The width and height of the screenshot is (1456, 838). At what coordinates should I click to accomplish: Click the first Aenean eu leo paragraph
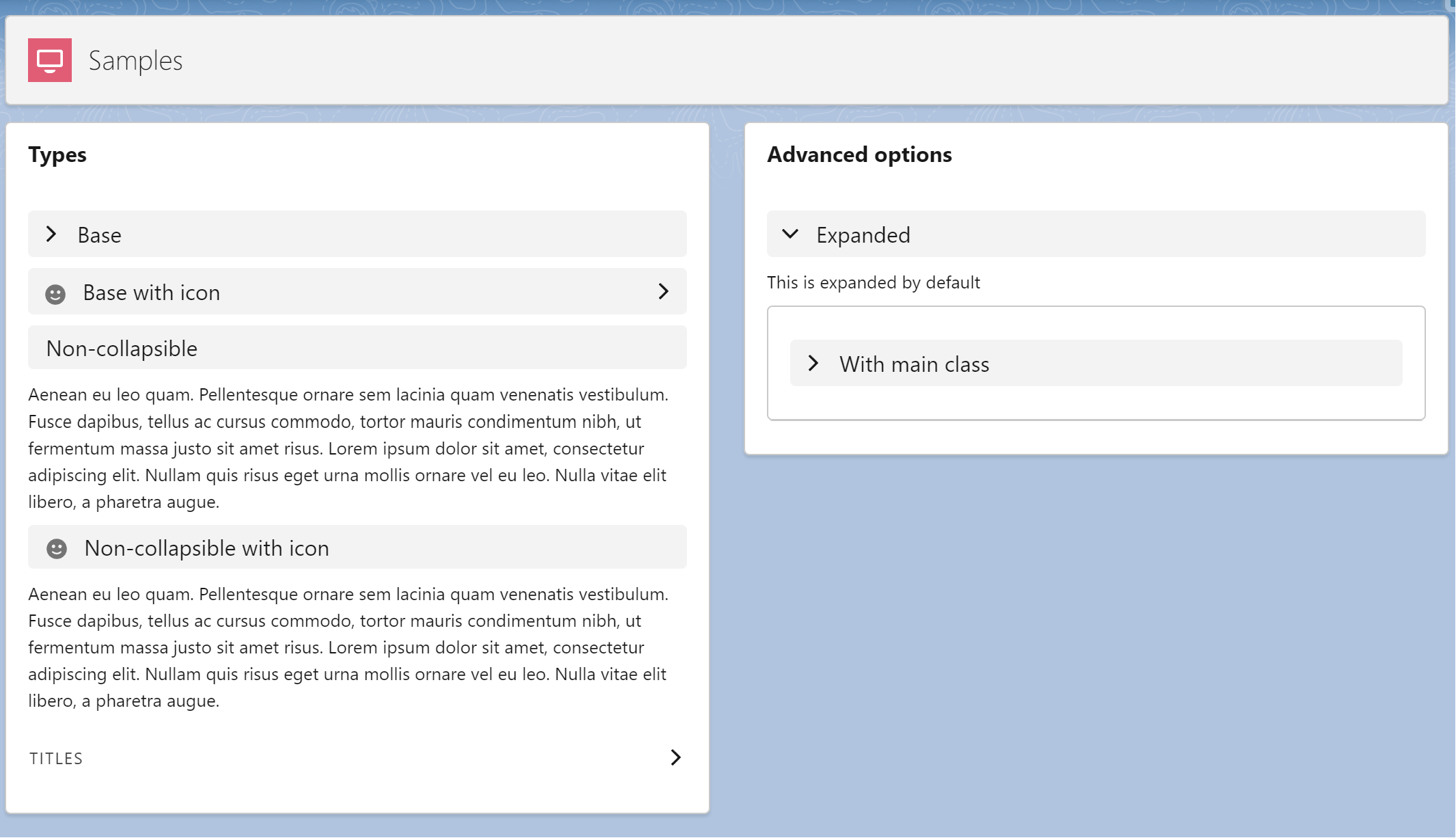[x=349, y=448]
